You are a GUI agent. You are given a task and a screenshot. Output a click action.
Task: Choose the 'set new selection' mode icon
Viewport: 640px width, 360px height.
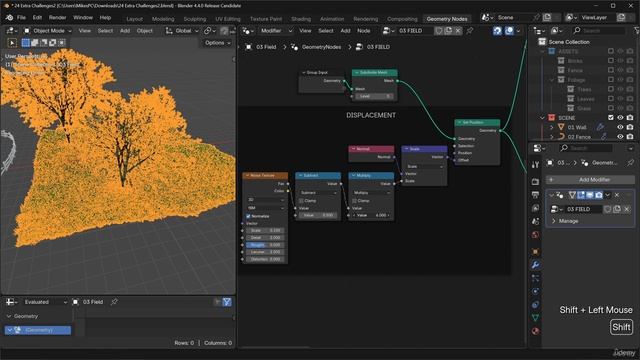tap(26, 42)
